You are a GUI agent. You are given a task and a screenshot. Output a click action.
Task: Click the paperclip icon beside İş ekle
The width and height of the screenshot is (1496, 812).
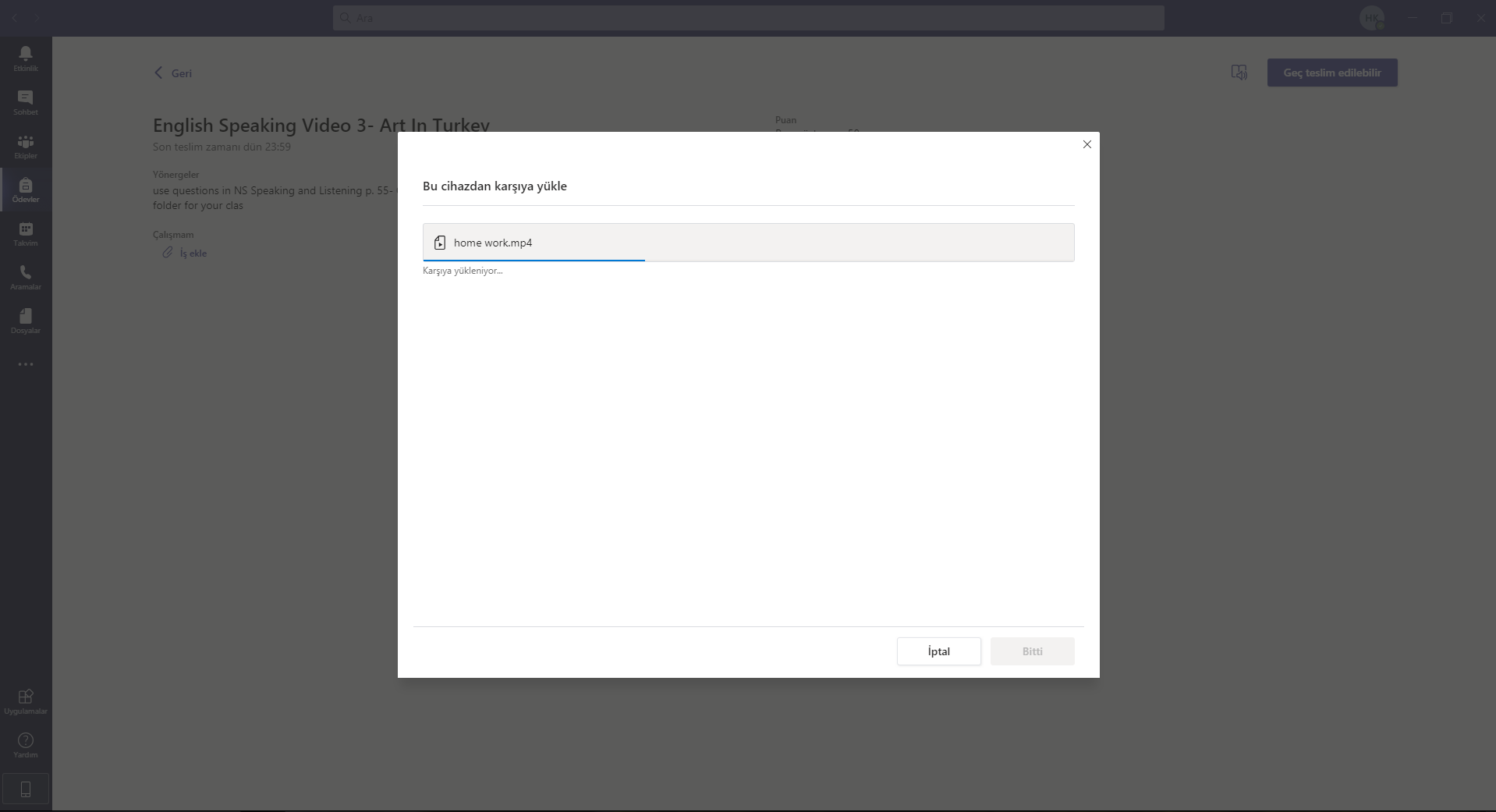tap(167, 253)
